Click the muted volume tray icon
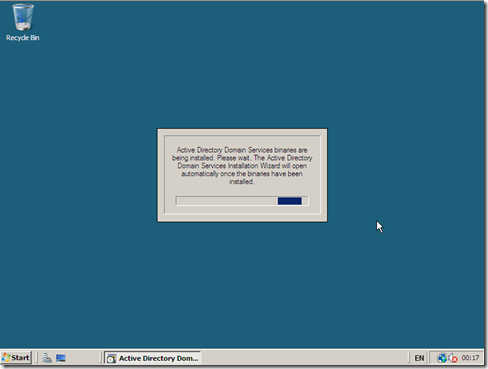 [x=453, y=358]
